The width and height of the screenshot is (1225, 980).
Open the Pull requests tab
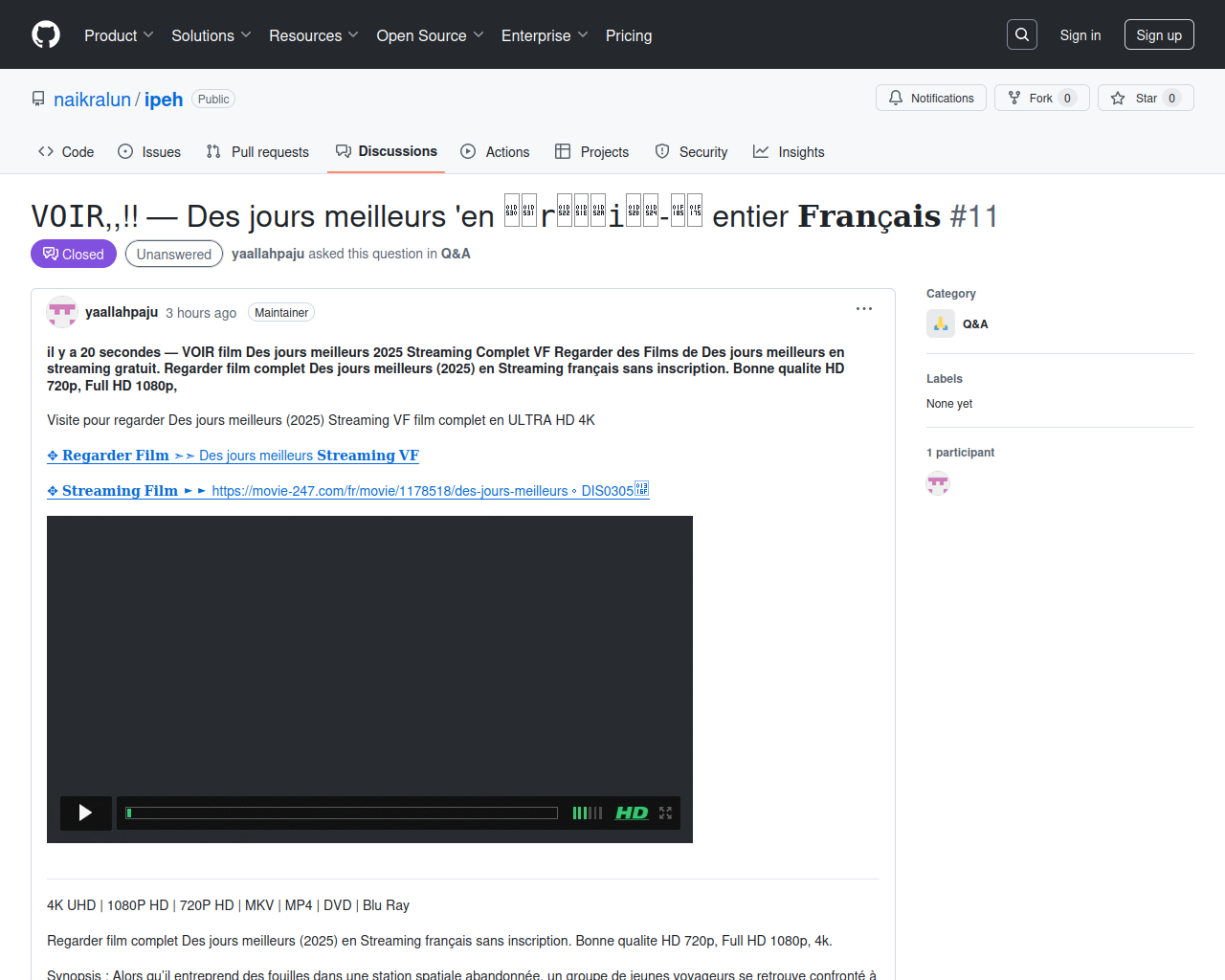[x=257, y=151]
